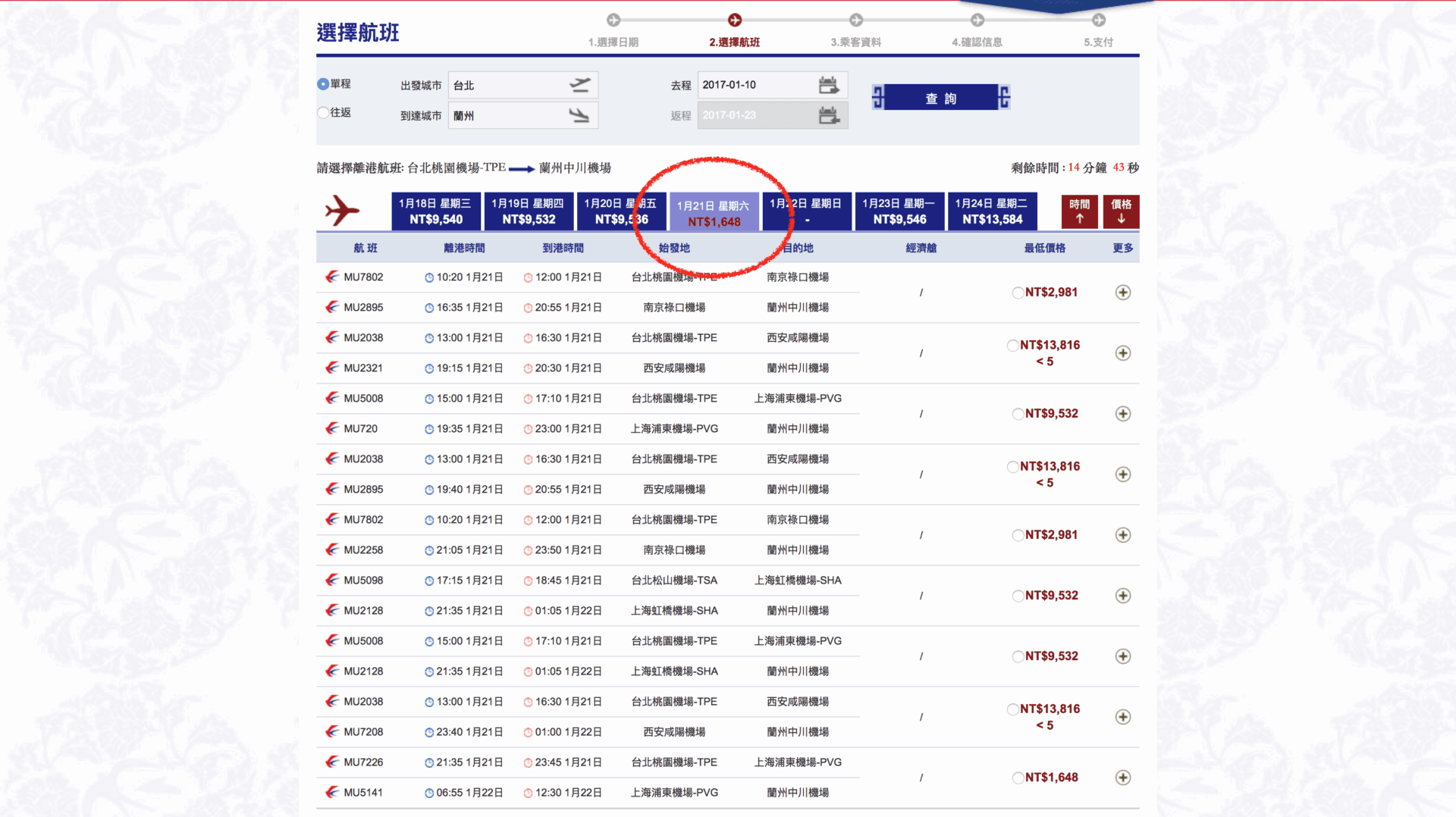Click the airline logo beside flight MU2321

pos(332,368)
